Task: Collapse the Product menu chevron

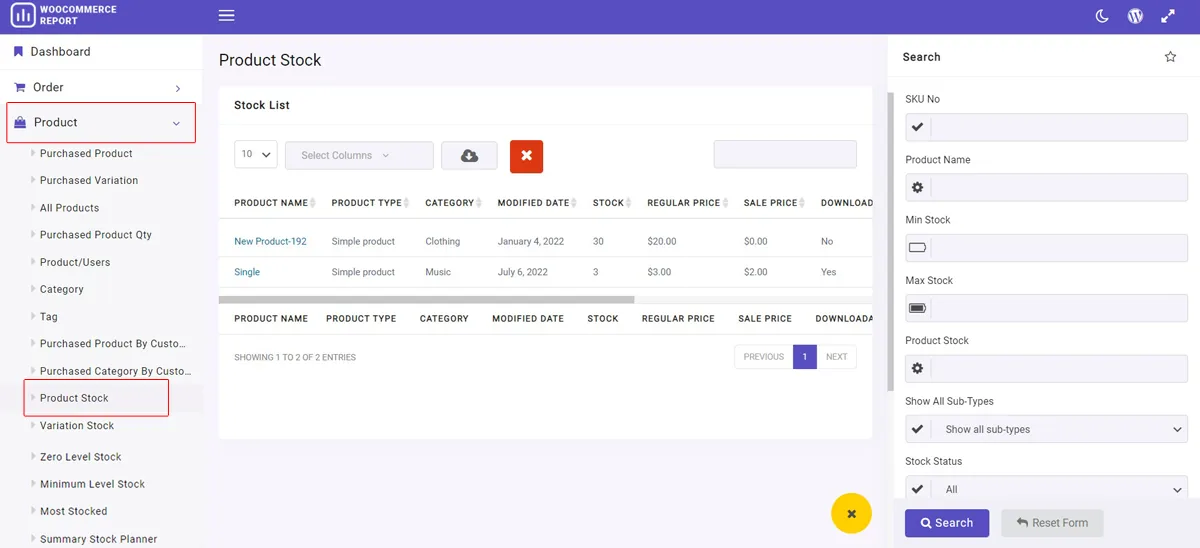Action: (176, 124)
